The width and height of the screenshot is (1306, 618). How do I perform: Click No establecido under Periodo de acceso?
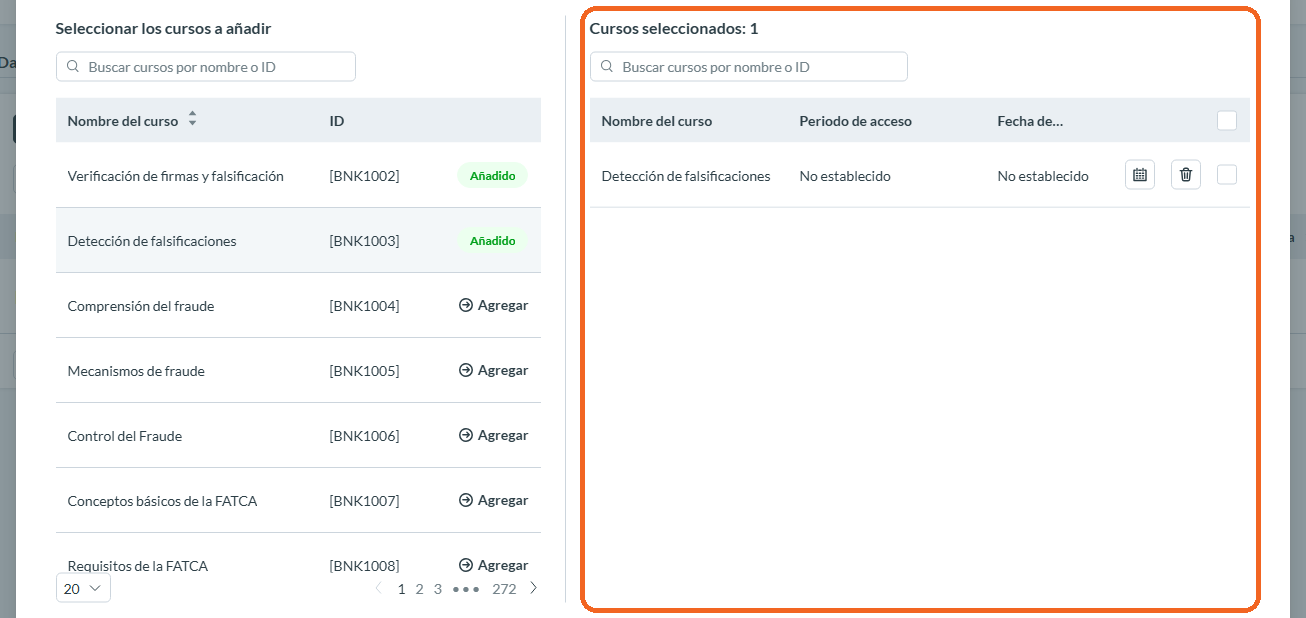click(845, 176)
